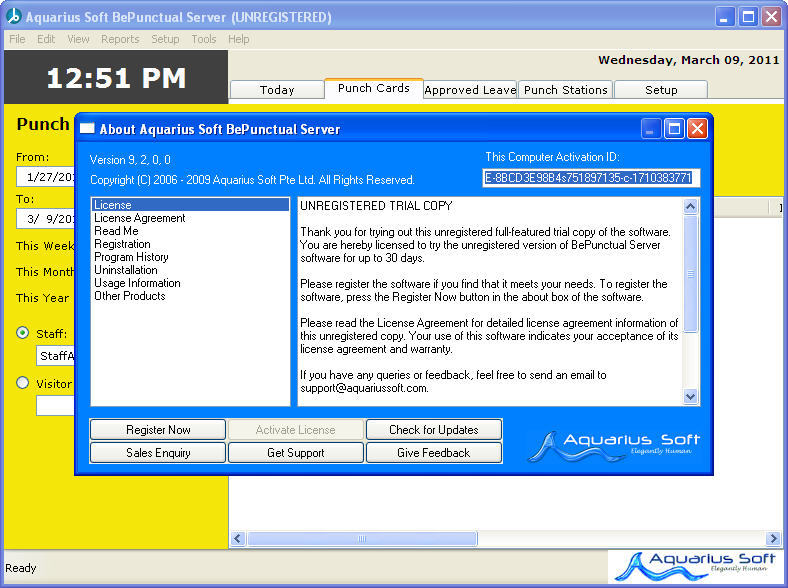Close the About Aquarius Soft dialog
Image resolution: width=788 pixels, height=588 pixels.
point(697,129)
